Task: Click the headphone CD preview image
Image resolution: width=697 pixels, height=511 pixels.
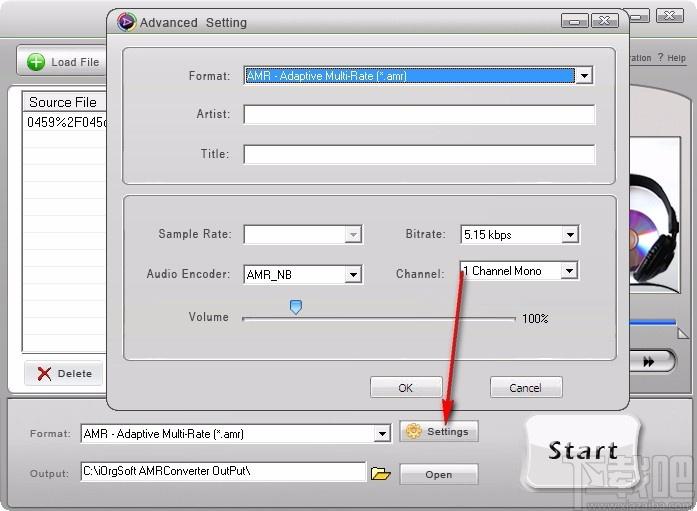Action: tap(654, 216)
